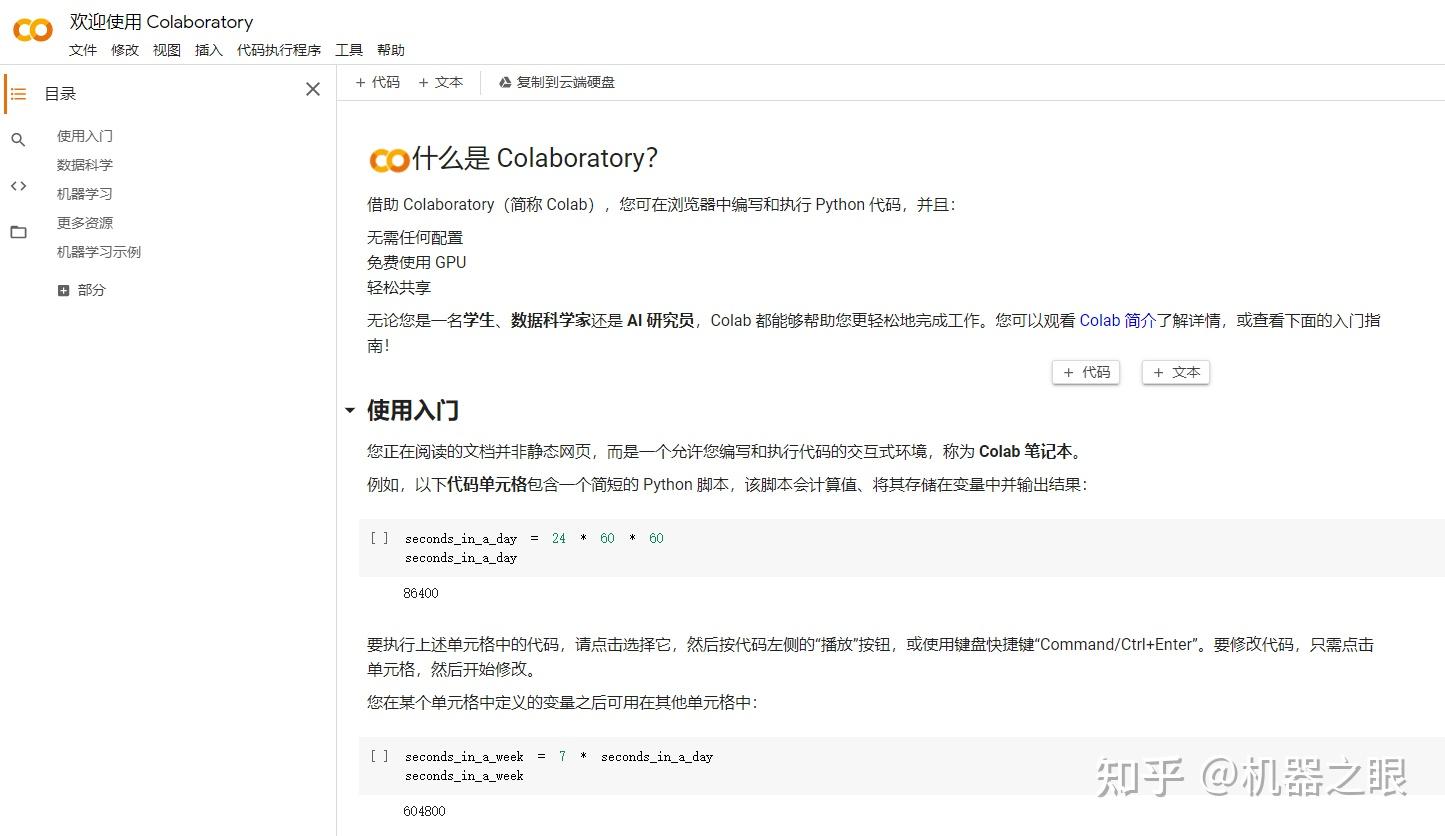Open the 工具 menu
This screenshot has width=1445, height=836.
pyautogui.click(x=348, y=49)
